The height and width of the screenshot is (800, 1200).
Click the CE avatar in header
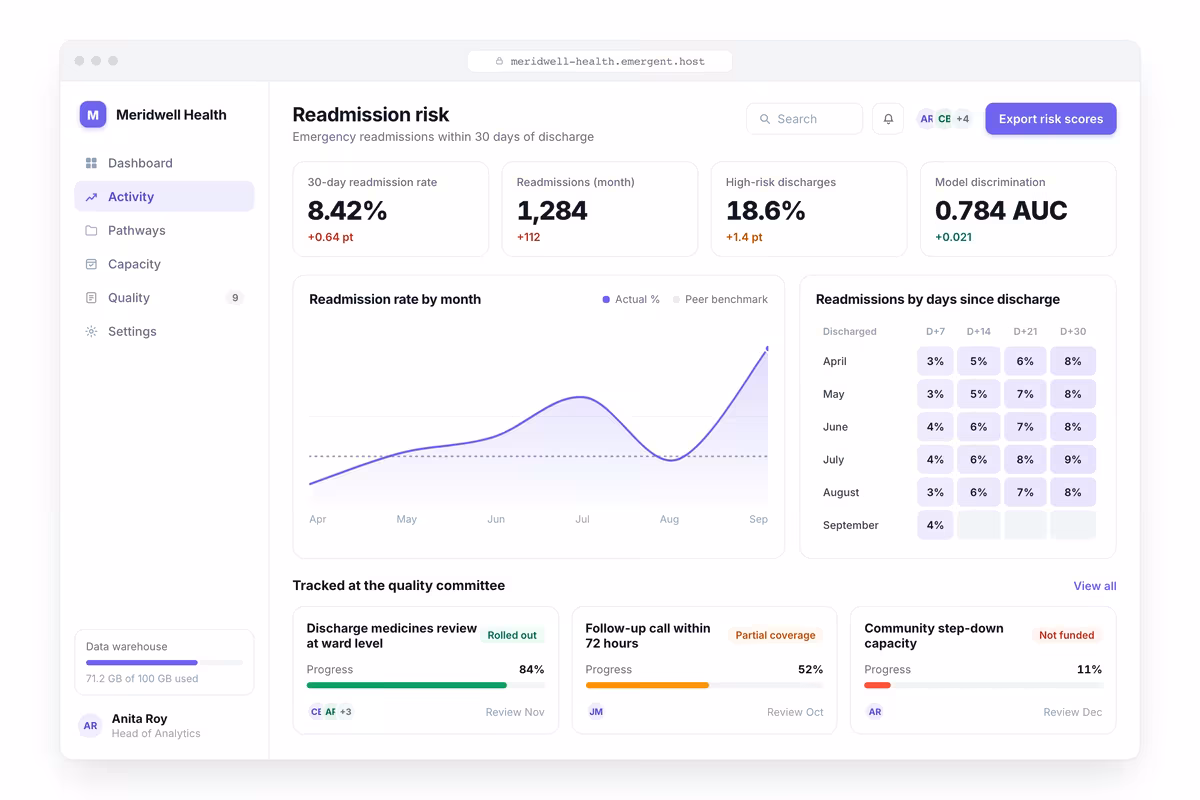pyautogui.click(x=944, y=119)
